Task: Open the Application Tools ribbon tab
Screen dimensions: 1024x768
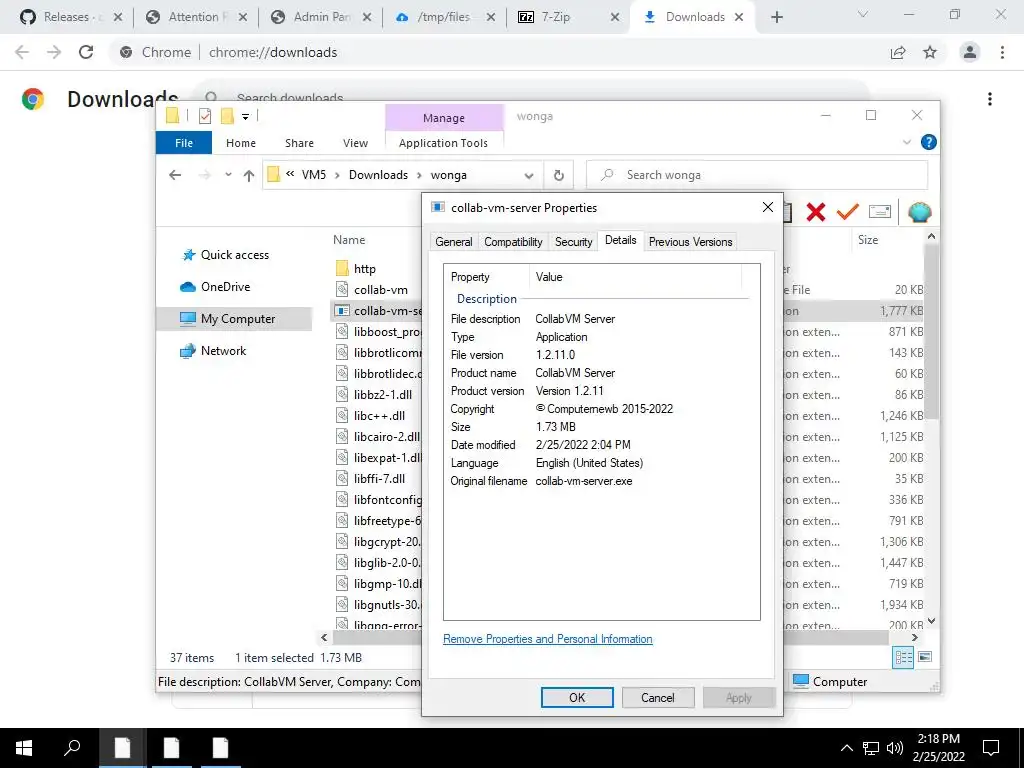Action: click(x=443, y=143)
